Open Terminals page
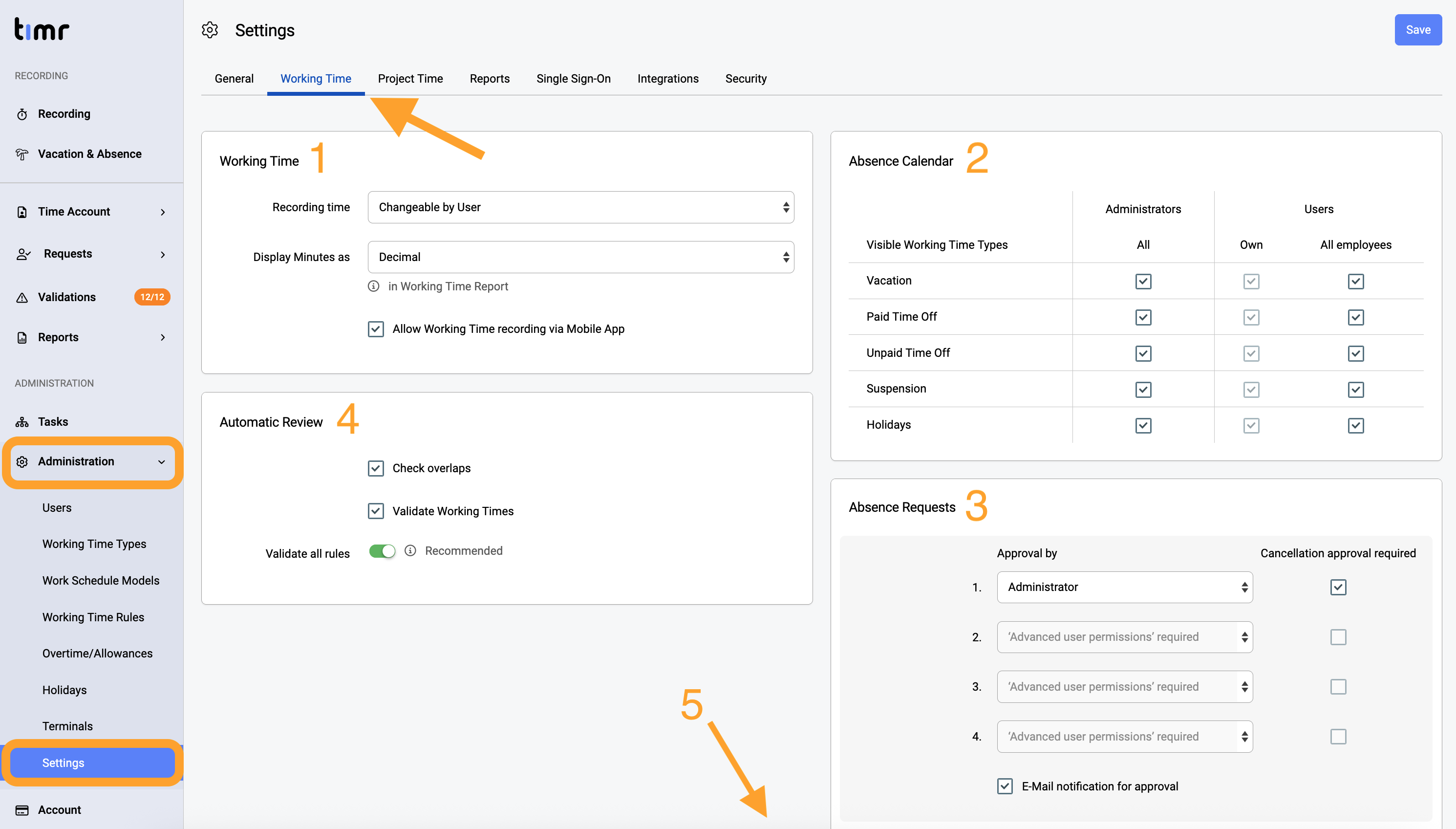1456x829 pixels. coord(67,726)
